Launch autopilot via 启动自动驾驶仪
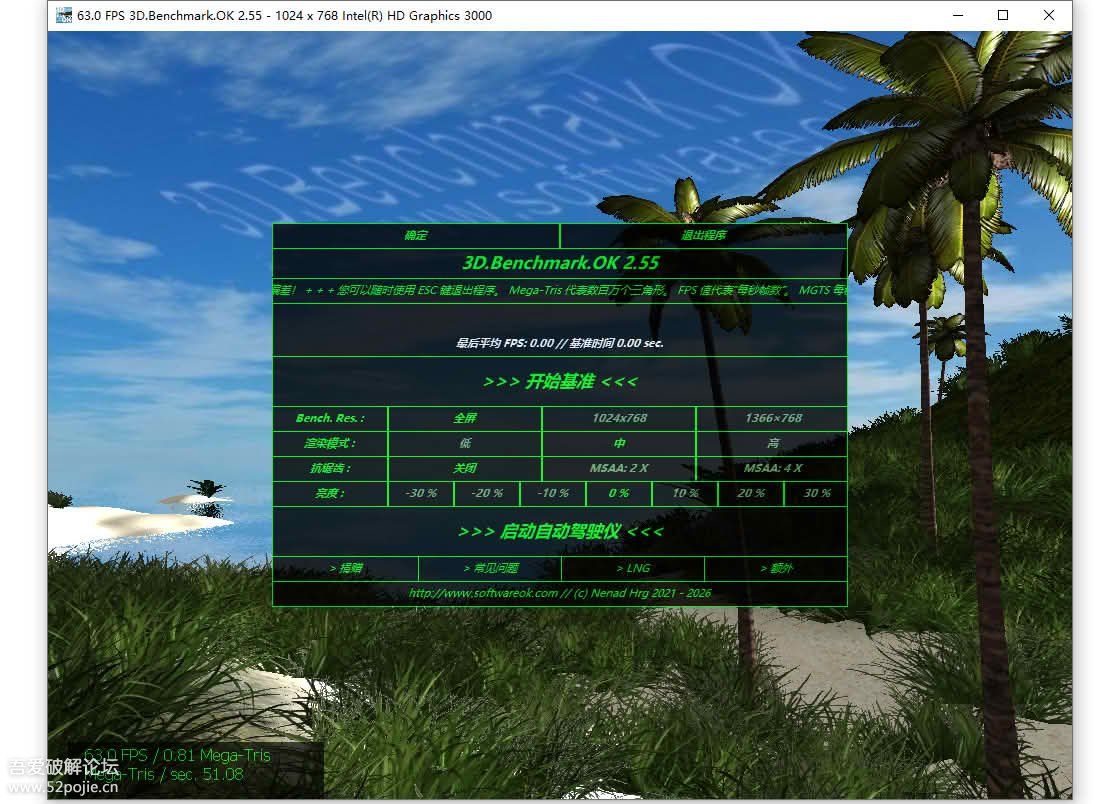Image resolution: width=1106 pixels, height=804 pixels. pyautogui.click(x=560, y=531)
